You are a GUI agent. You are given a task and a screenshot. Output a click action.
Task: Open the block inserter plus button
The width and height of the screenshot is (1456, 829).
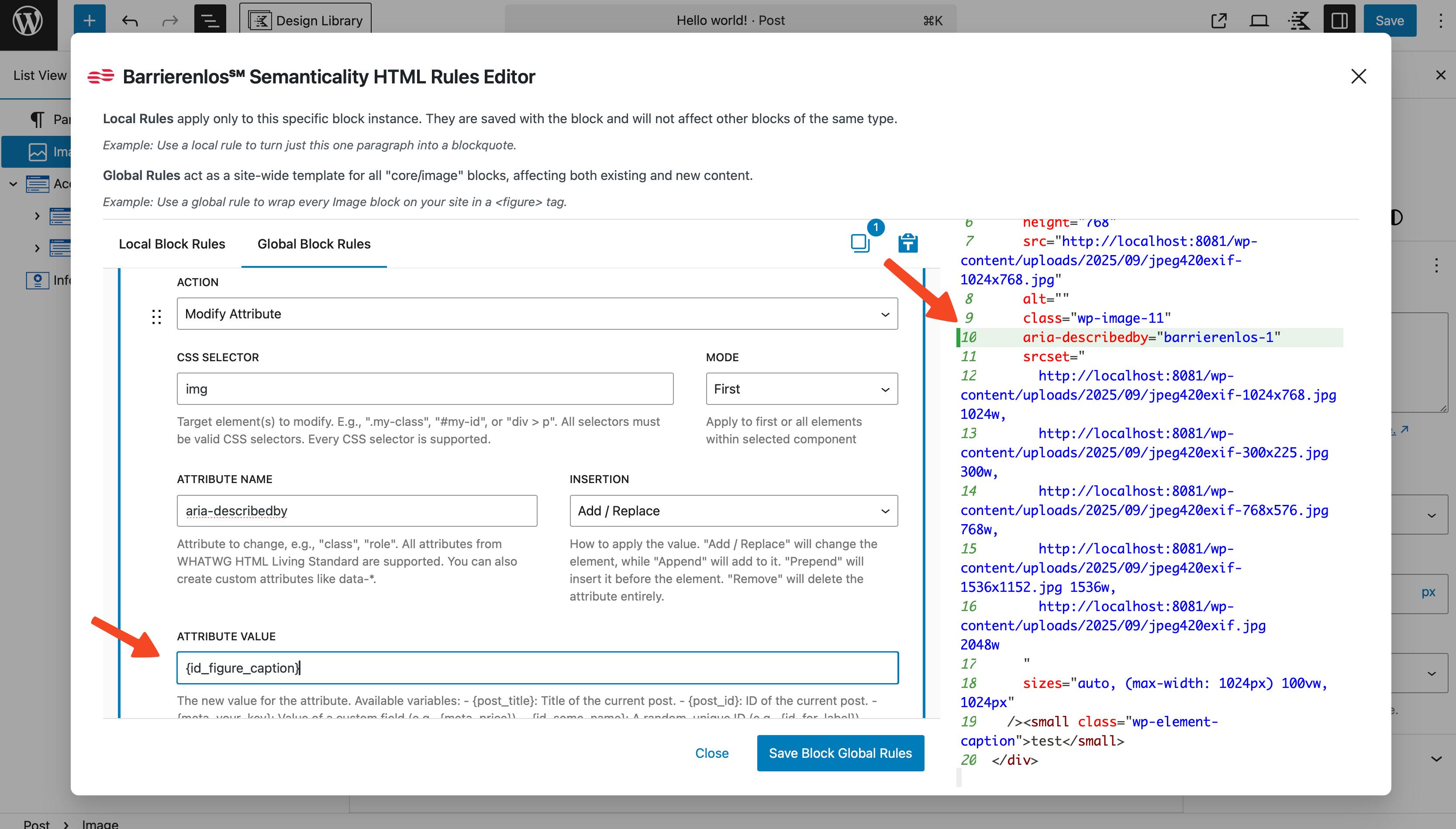tap(90, 21)
